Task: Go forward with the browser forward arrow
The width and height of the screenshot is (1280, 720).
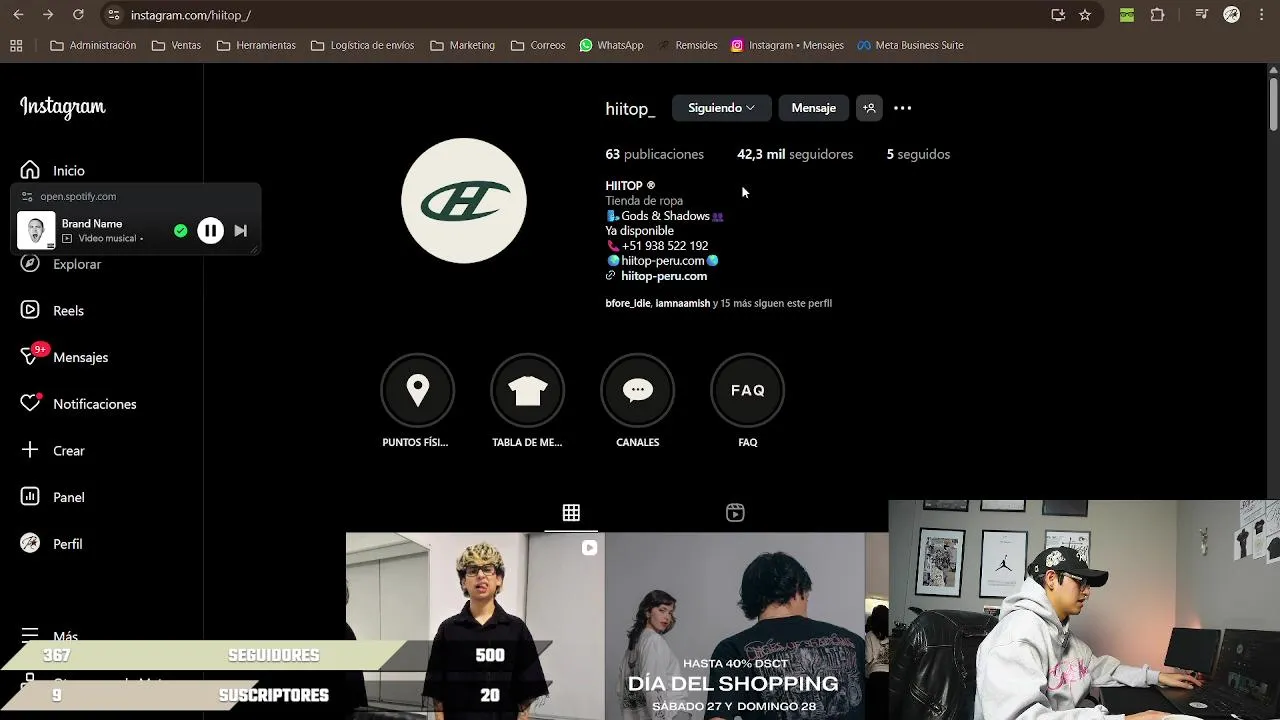Action: click(47, 15)
